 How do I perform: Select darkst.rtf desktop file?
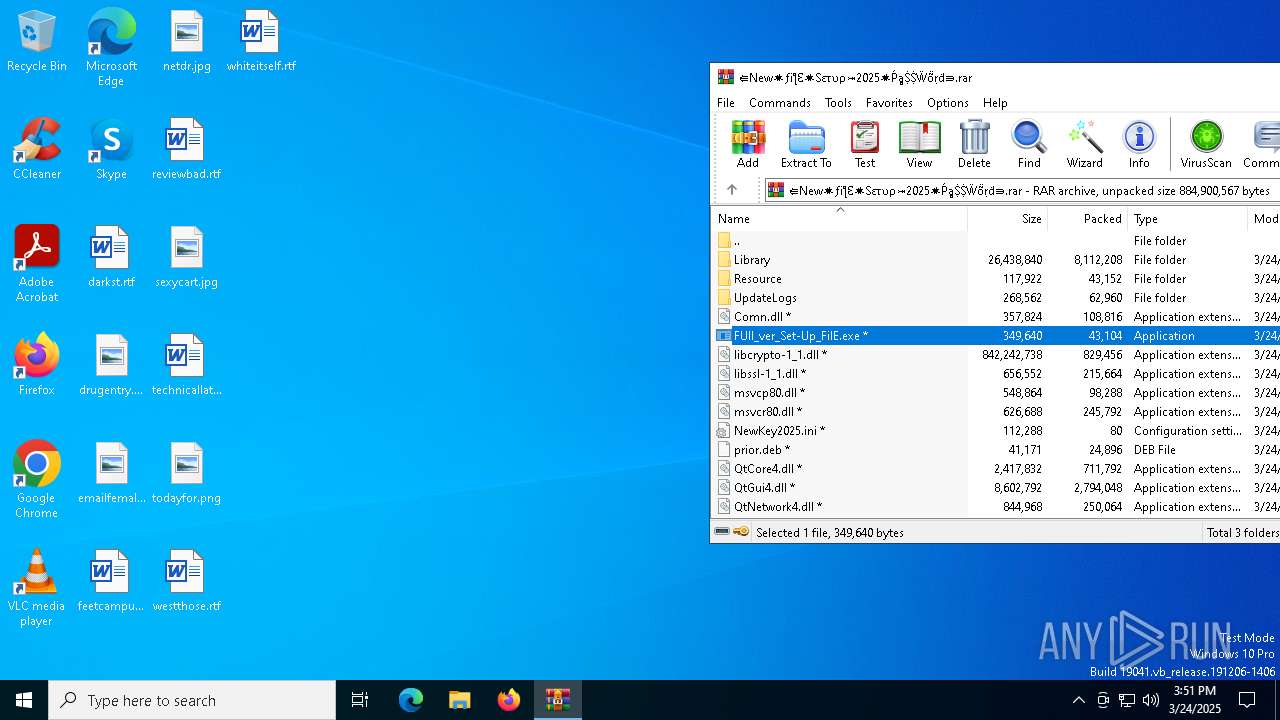pyautogui.click(x=111, y=257)
